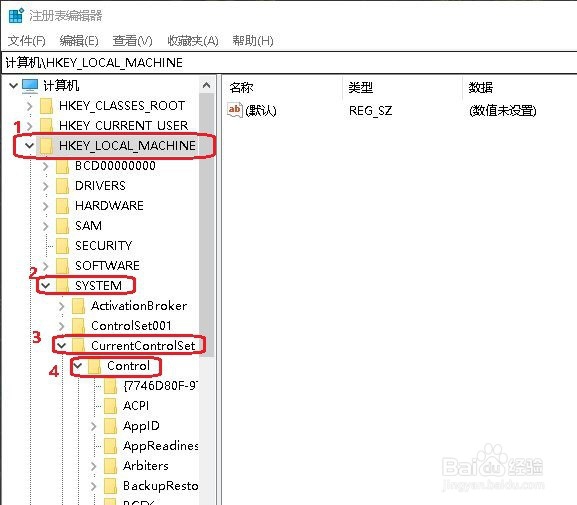Click the tree scrollbar up arrow
This screenshot has height=505, width=577.
(207, 86)
